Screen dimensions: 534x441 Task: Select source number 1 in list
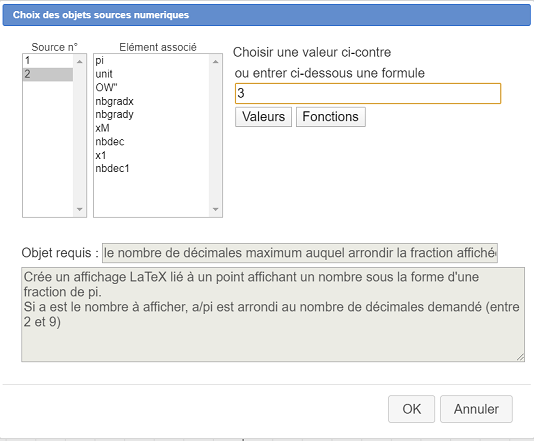[x=48, y=61]
